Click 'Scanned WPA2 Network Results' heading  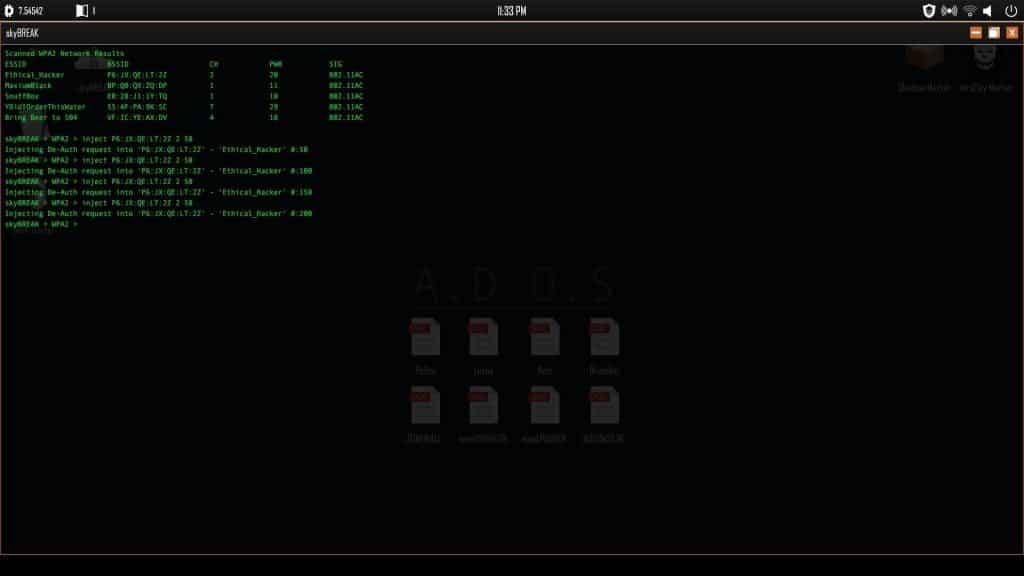click(64, 54)
